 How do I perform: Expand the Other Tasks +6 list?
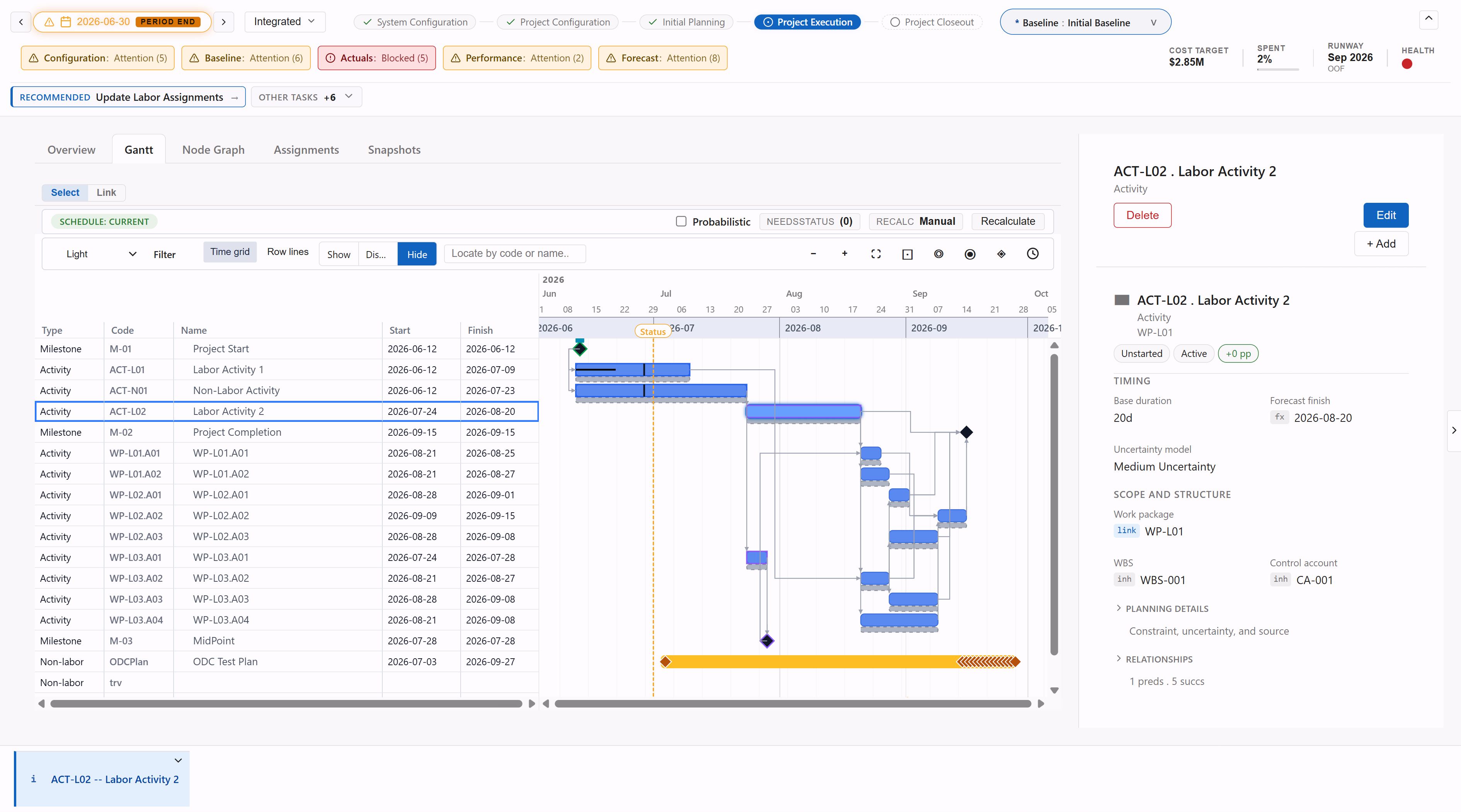(x=306, y=97)
